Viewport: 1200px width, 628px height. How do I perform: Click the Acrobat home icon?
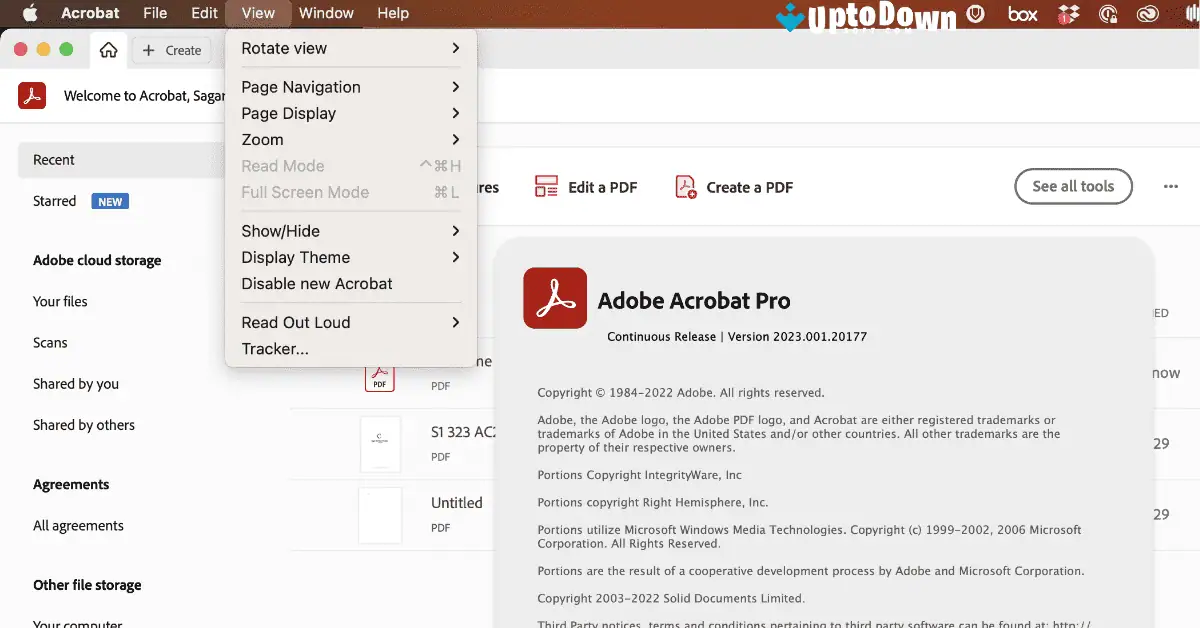click(107, 49)
